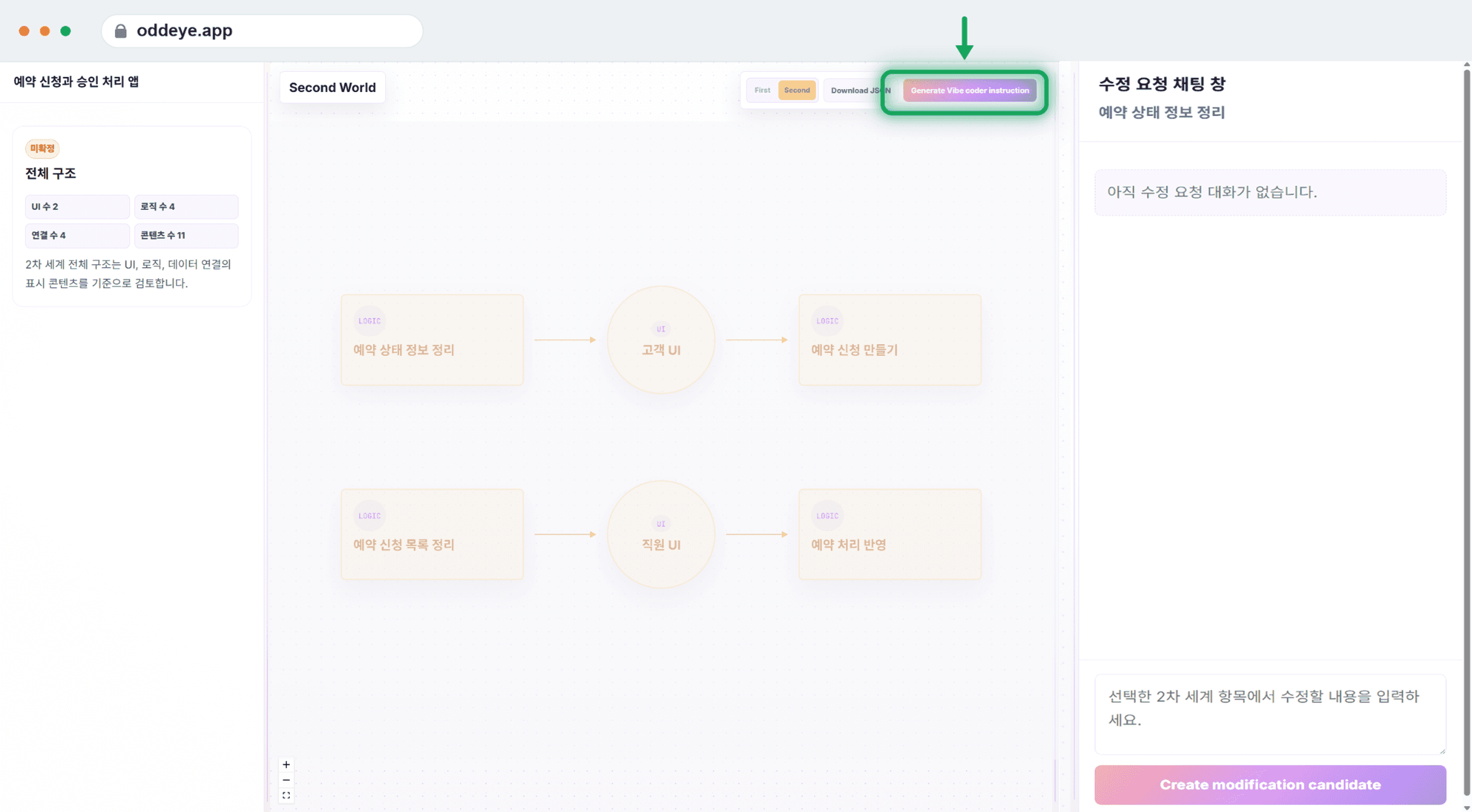Click Generate Vibe coder instruction button
1472x812 pixels.
[969, 90]
